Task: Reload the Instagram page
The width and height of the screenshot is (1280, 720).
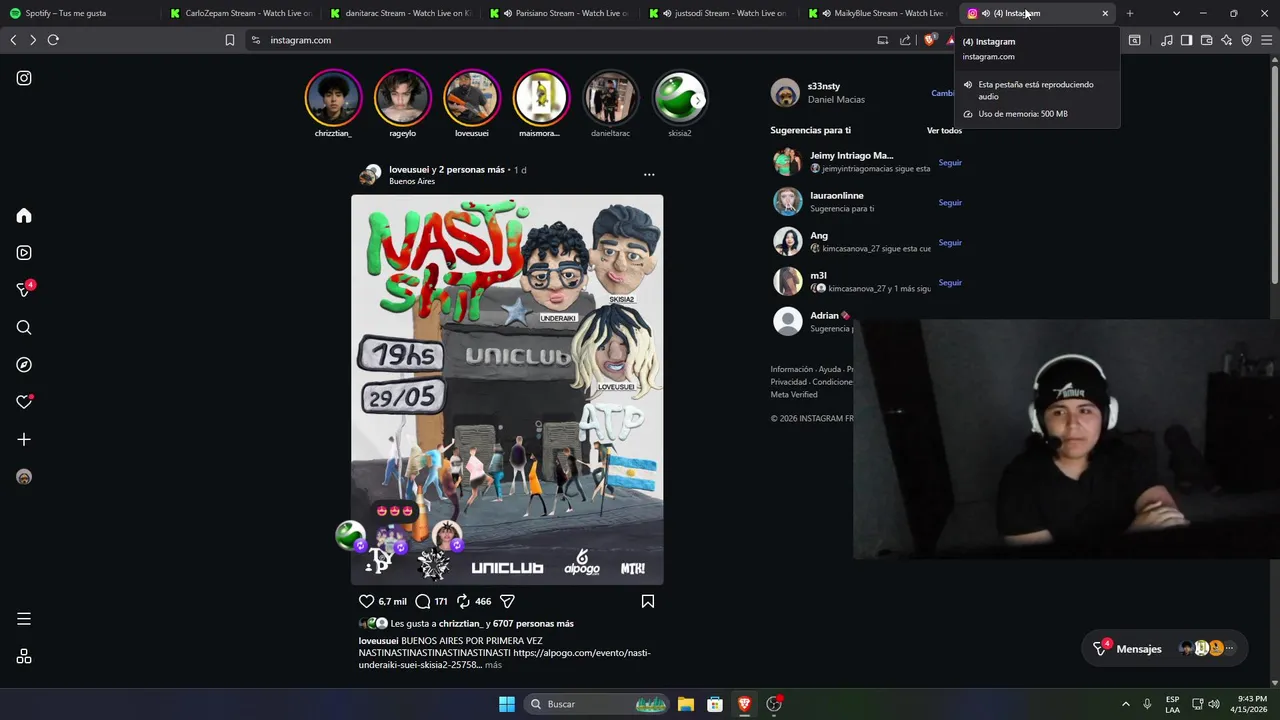Action: pos(53,40)
